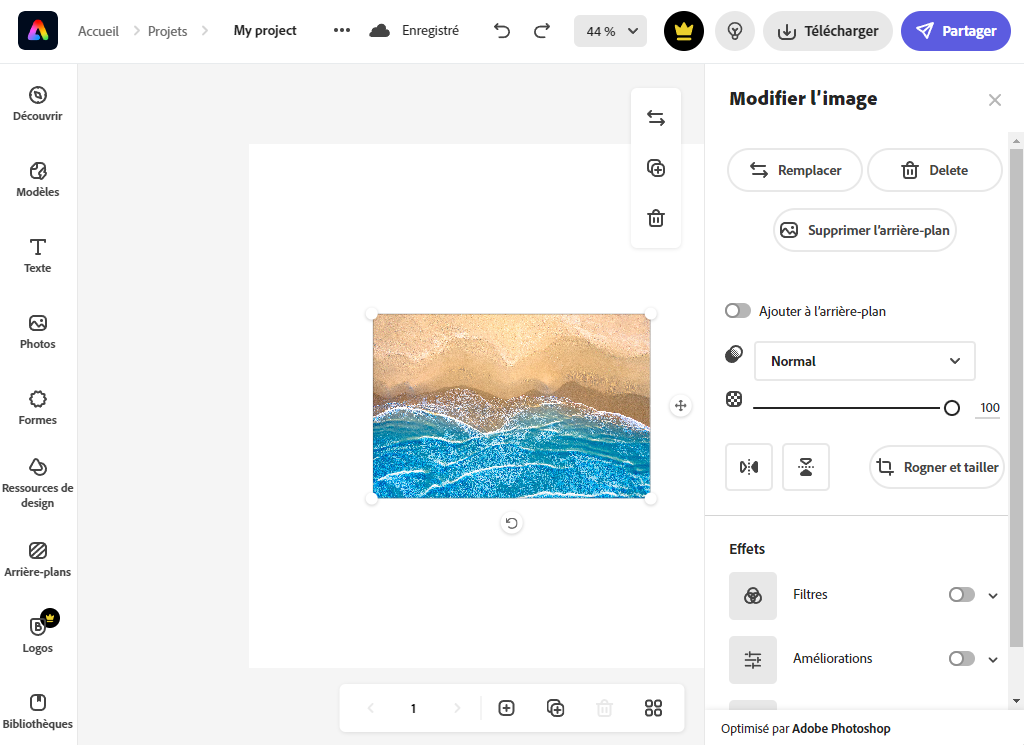Click the lightbulb icon in top bar
The height and width of the screenshot is (745, 1024).
735,31
